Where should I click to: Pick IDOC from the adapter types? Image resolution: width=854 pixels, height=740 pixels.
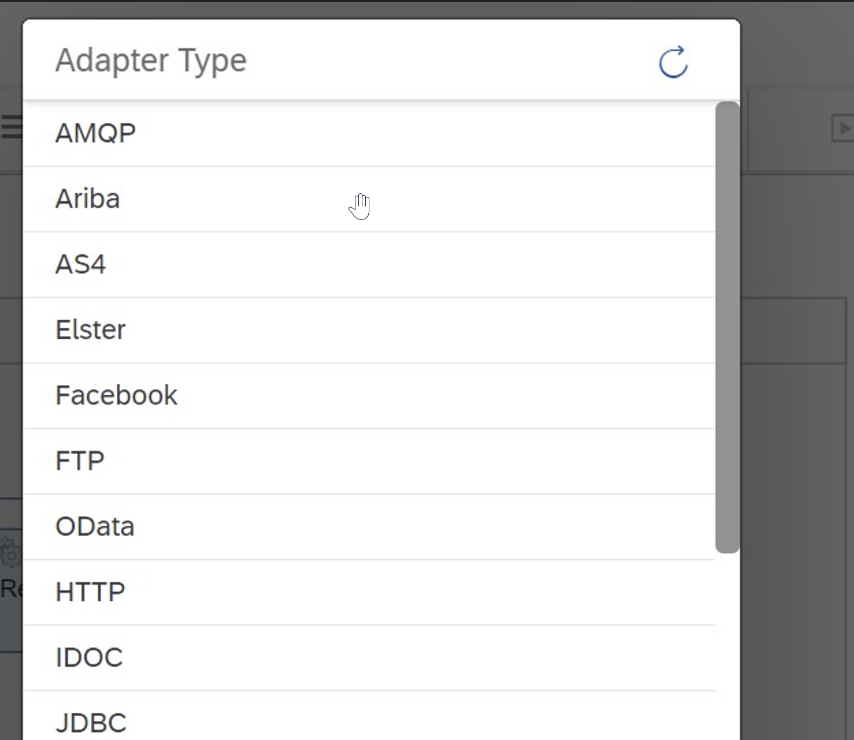tap(369, 658)
